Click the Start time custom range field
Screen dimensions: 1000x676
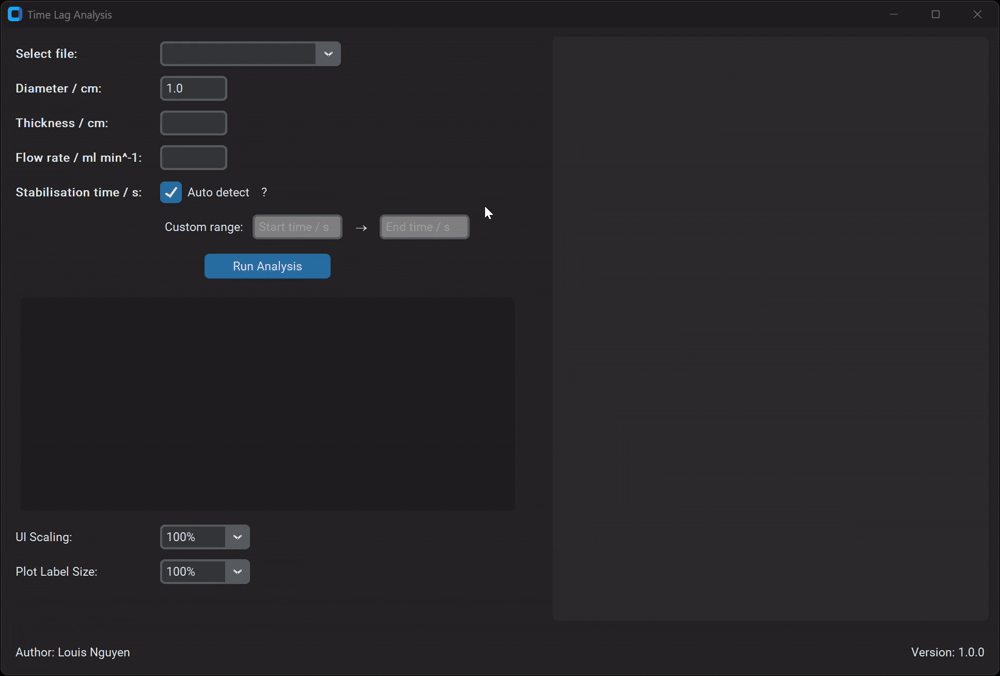coord(297,228)
